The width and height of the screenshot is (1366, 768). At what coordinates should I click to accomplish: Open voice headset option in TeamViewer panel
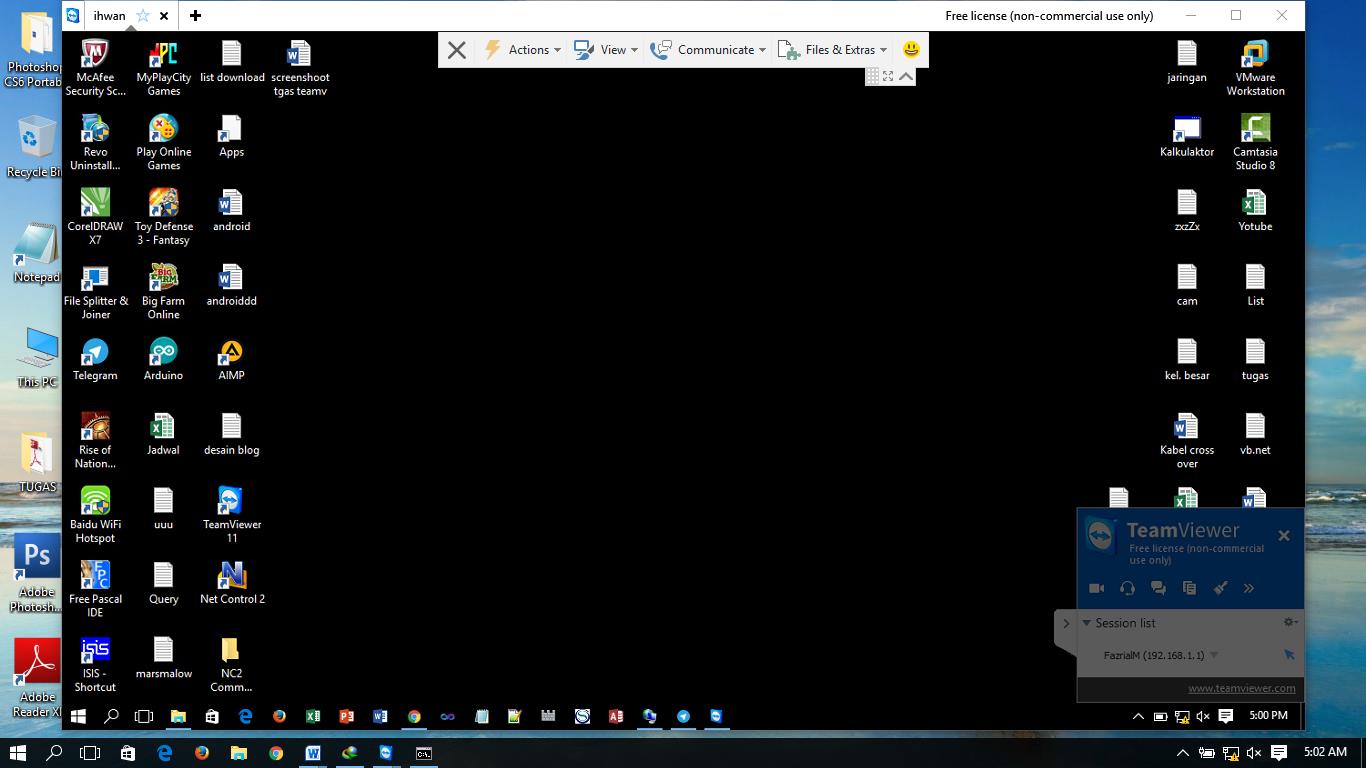tap(1127, 588)
